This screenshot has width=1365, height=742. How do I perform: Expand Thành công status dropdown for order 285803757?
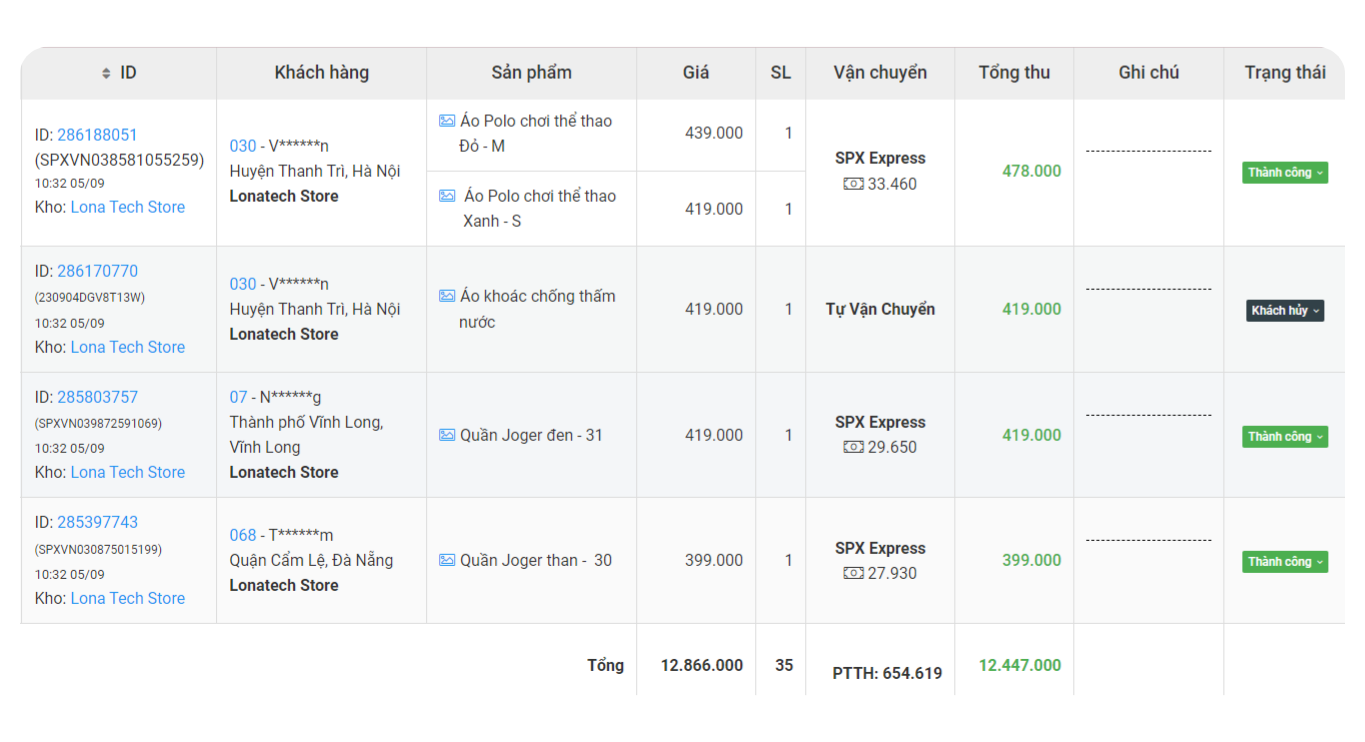(1285, 437)
